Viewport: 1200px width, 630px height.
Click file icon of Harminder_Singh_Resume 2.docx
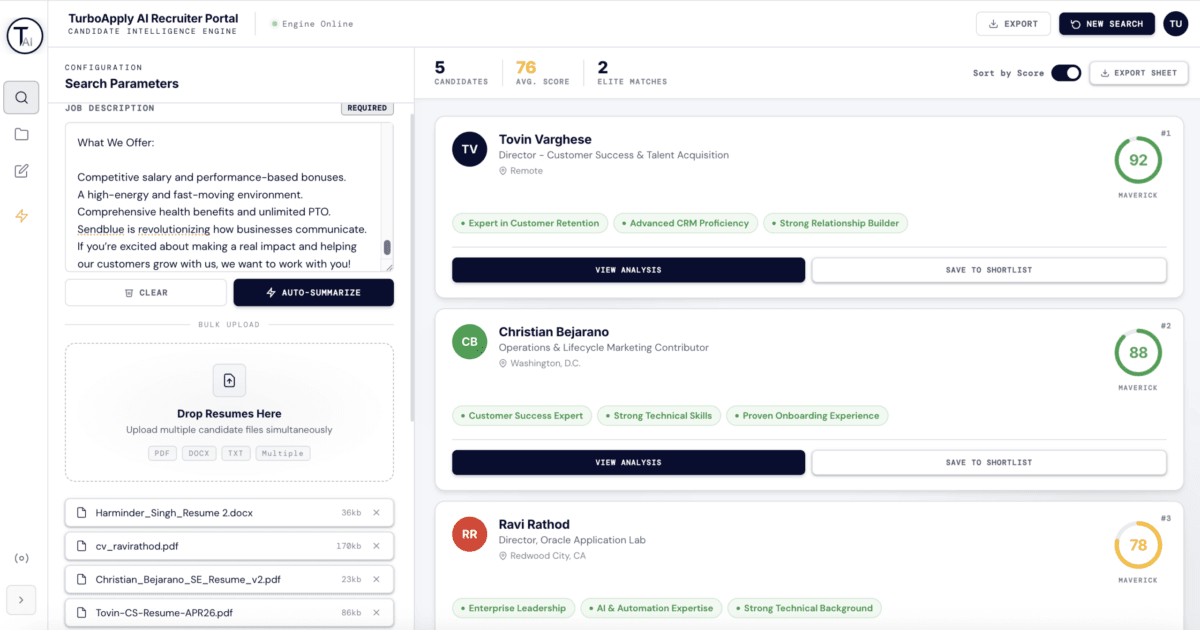(x=82, y=513)
